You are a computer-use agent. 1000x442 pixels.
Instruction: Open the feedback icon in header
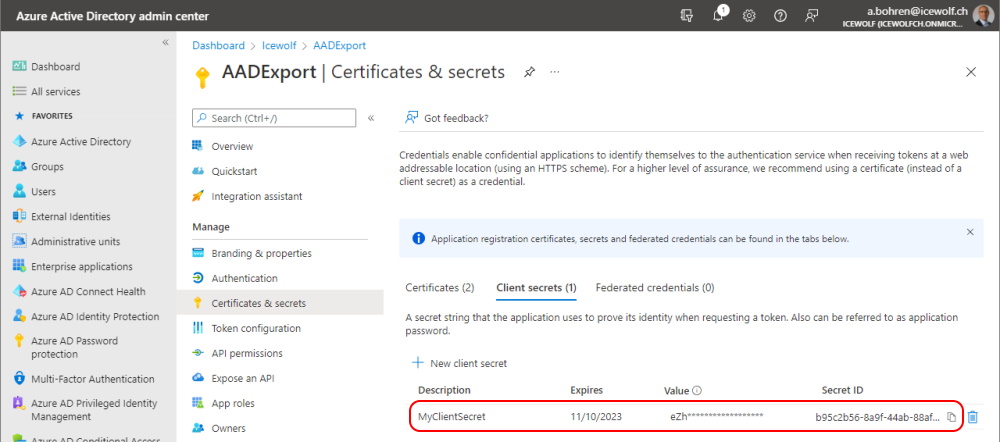tap(811, 16)
